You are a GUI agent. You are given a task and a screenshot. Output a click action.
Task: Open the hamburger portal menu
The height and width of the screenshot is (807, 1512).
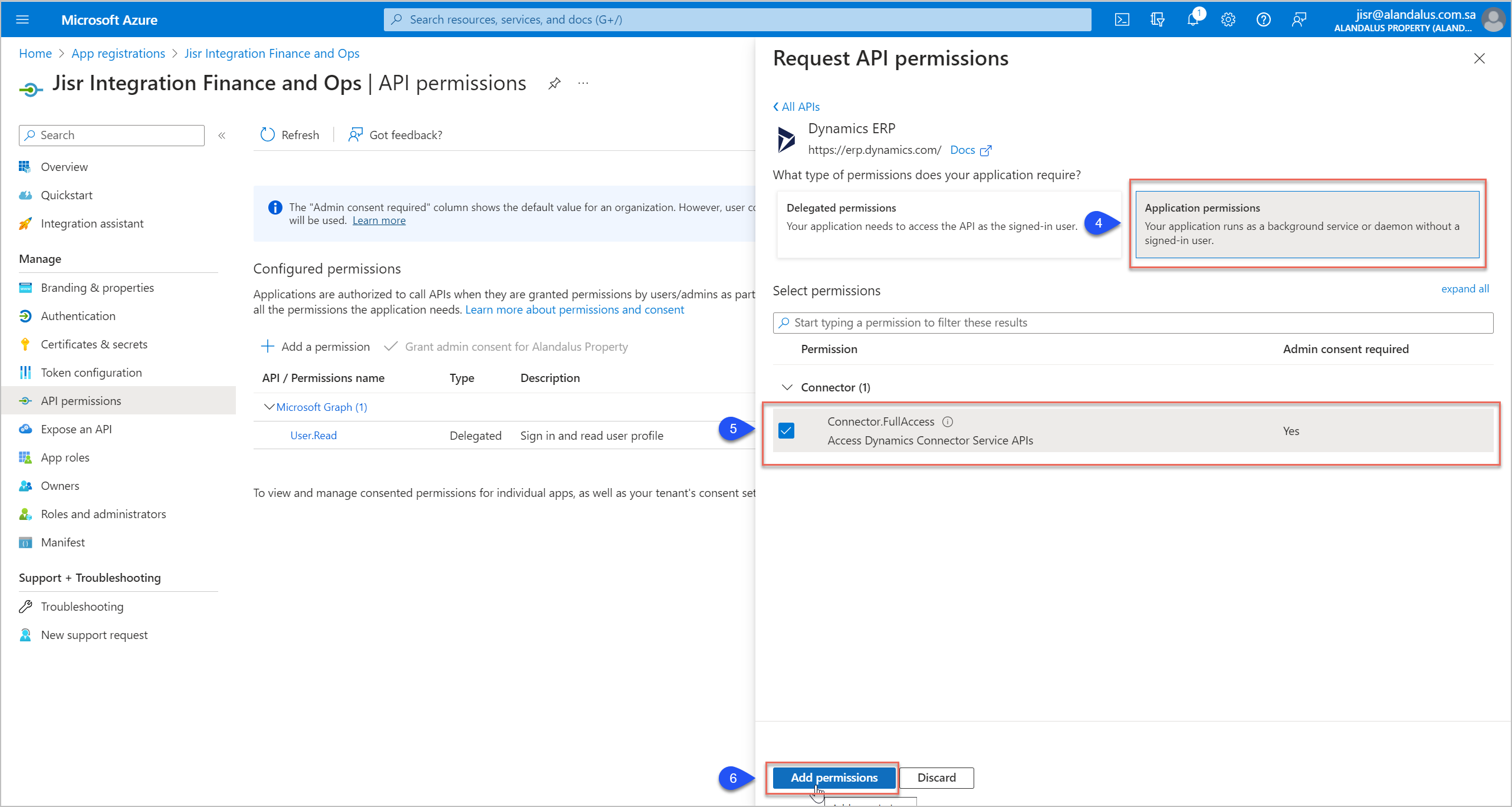(x=22, y=19)
